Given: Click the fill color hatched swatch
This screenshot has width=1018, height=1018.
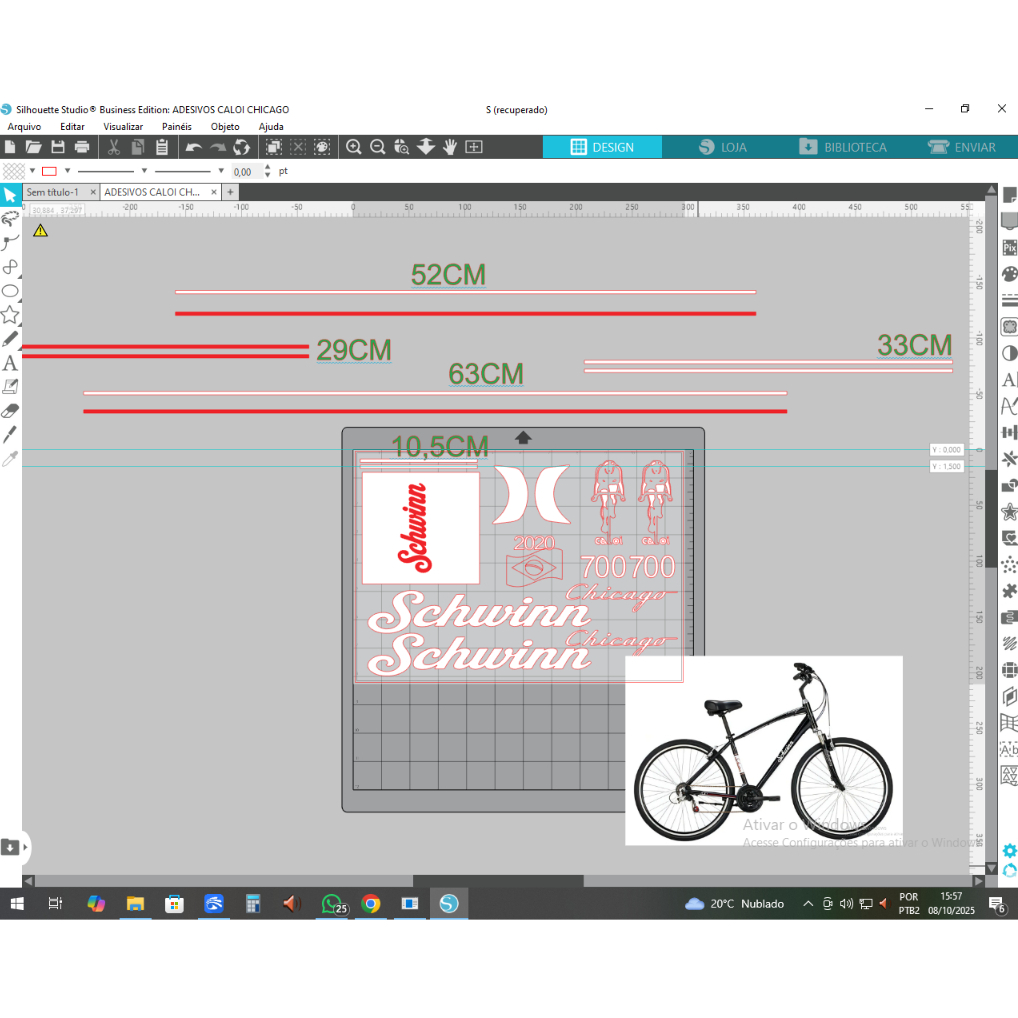Looking at the screenshot, I should pos(14,171).
